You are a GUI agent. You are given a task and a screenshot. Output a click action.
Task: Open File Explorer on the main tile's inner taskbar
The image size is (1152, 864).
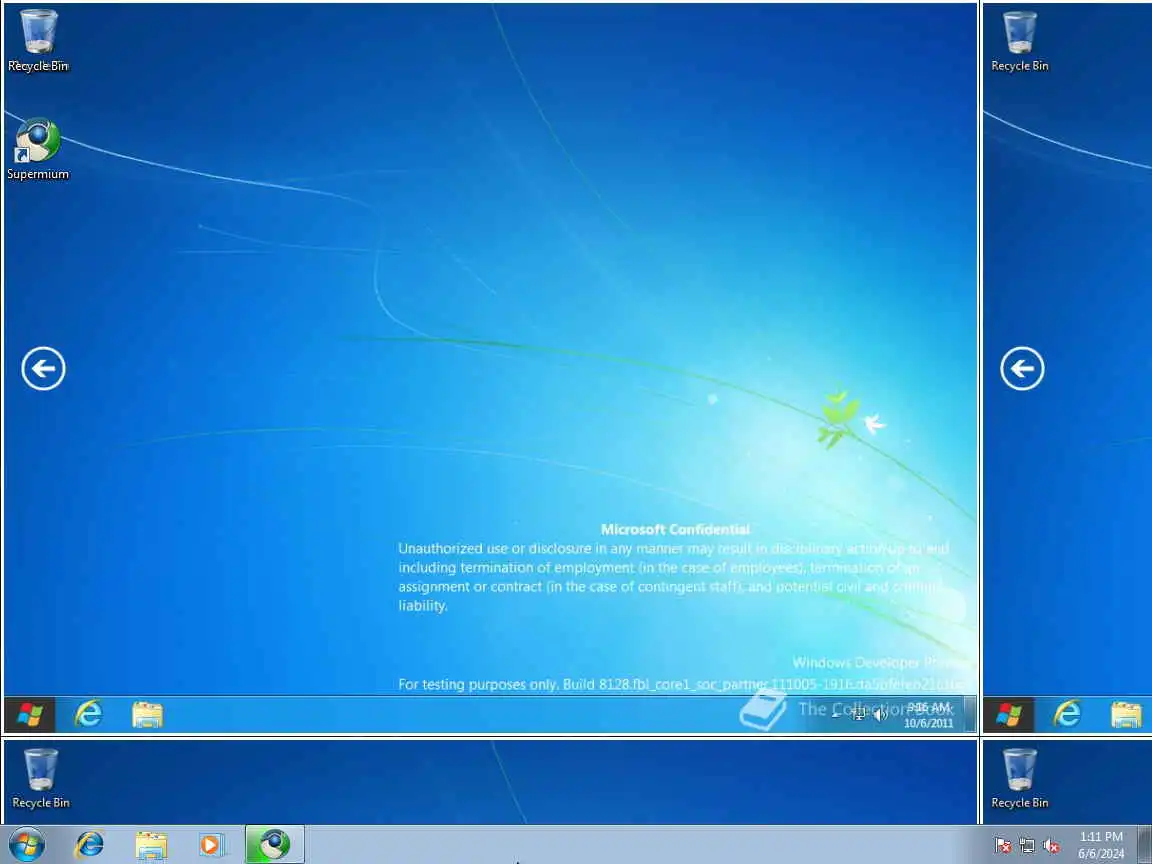click(x=147, y=715)
